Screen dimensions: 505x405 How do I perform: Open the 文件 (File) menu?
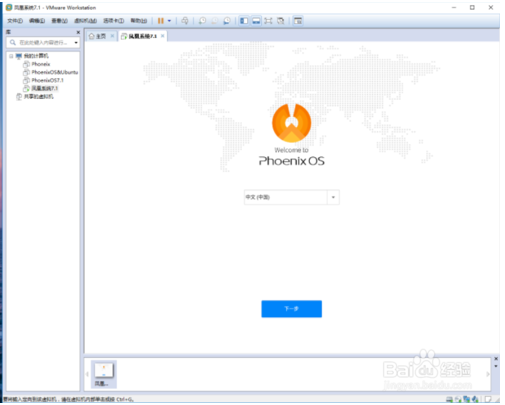tap(15, 21)
